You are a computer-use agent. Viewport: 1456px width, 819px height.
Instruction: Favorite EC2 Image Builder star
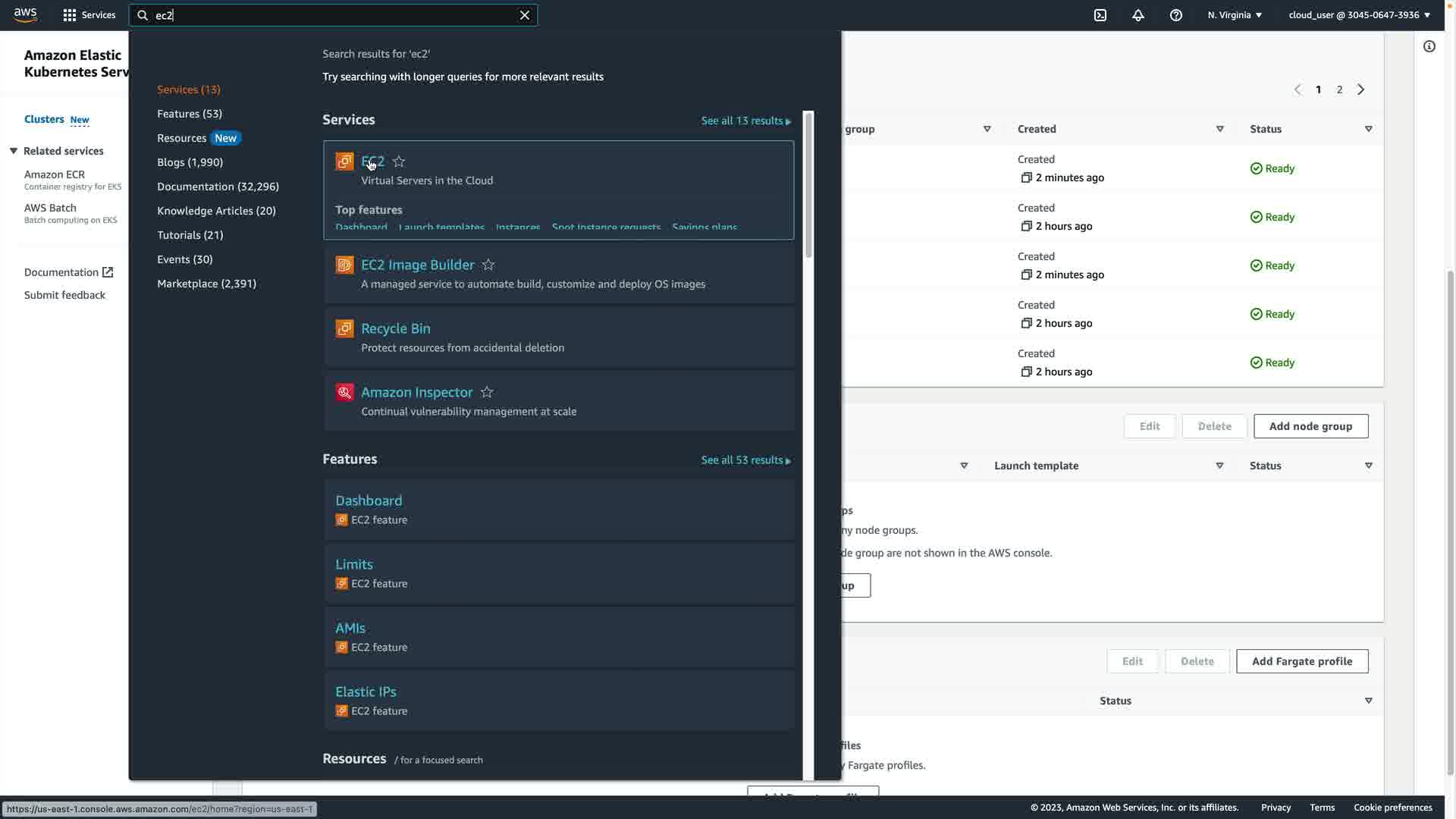[x=488, y=265]
